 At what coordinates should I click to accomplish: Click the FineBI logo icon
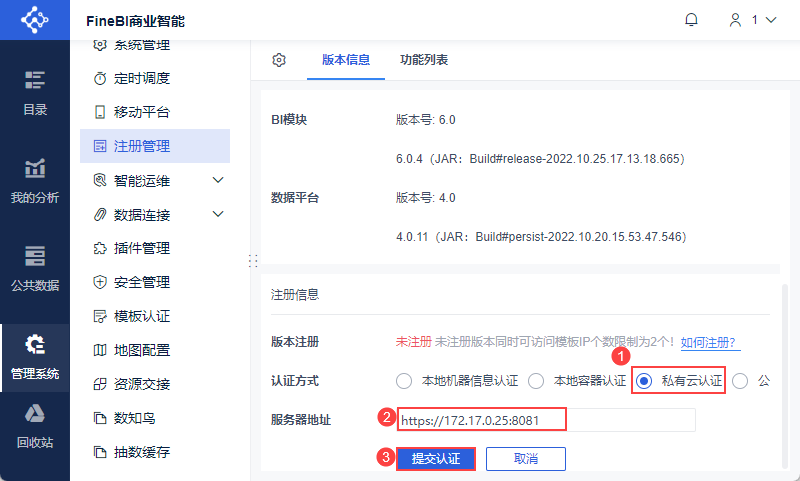pyautogui.click(x=34, y=20)
